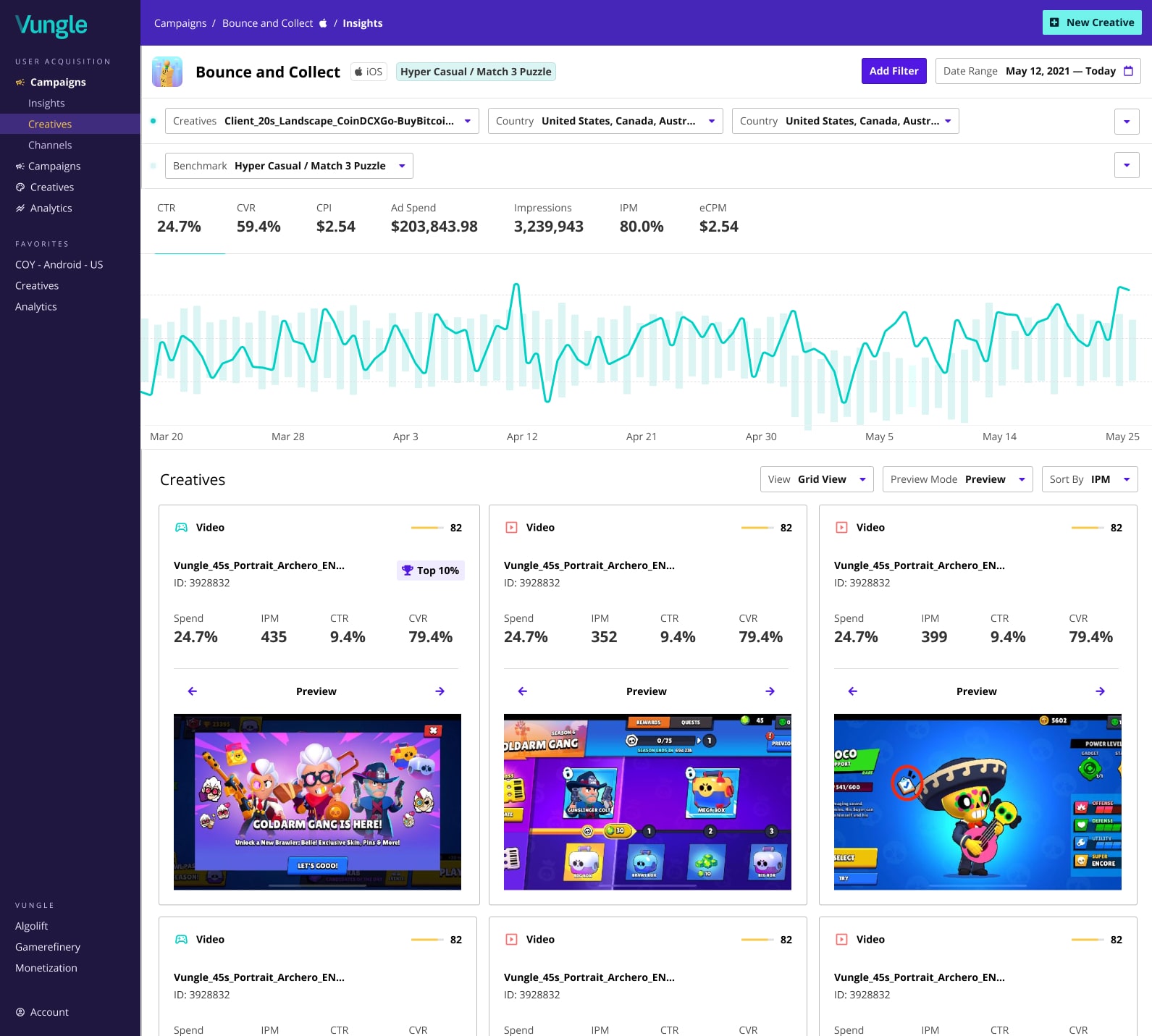Click the play icon on IPM 399 card
Image resolution: width=1152 pixels, height=1036 pixels.
coord(841,528)
